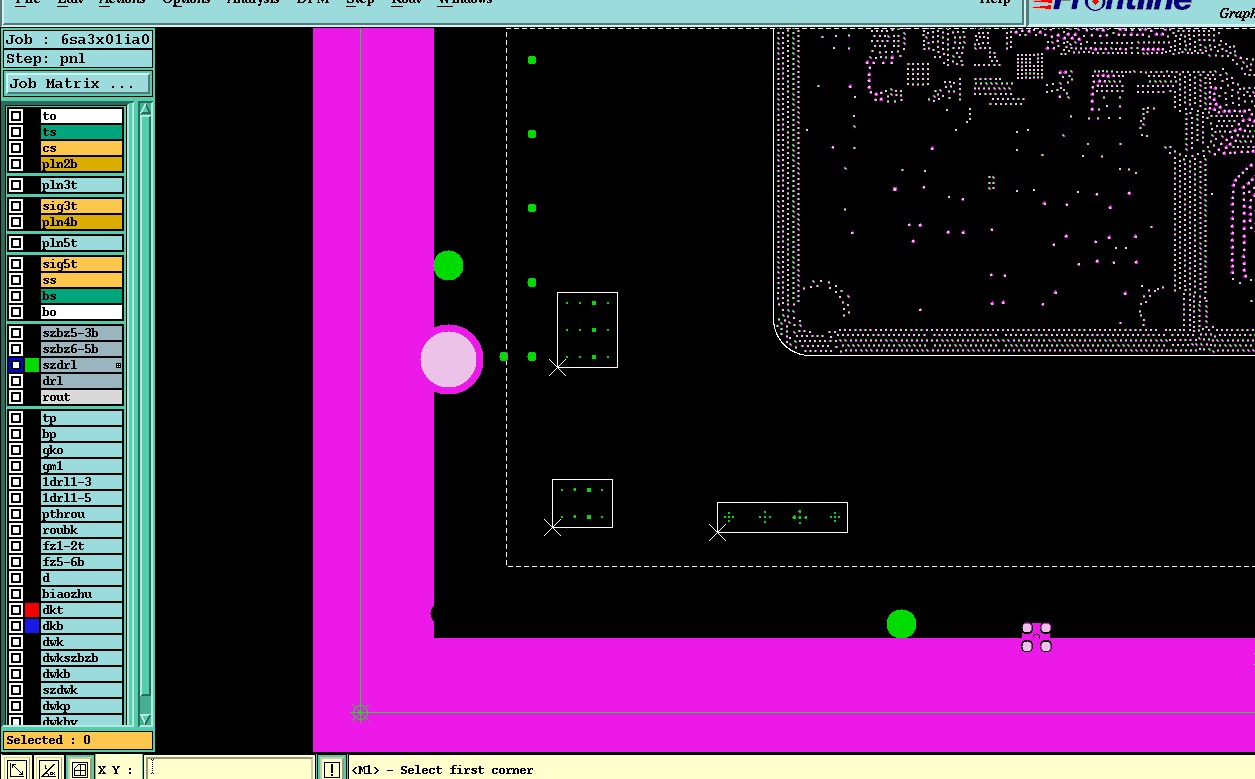This screenshot has width=1255, height=779.
Task: Click the diagonal arrow zoom icon
Action: 16,769
